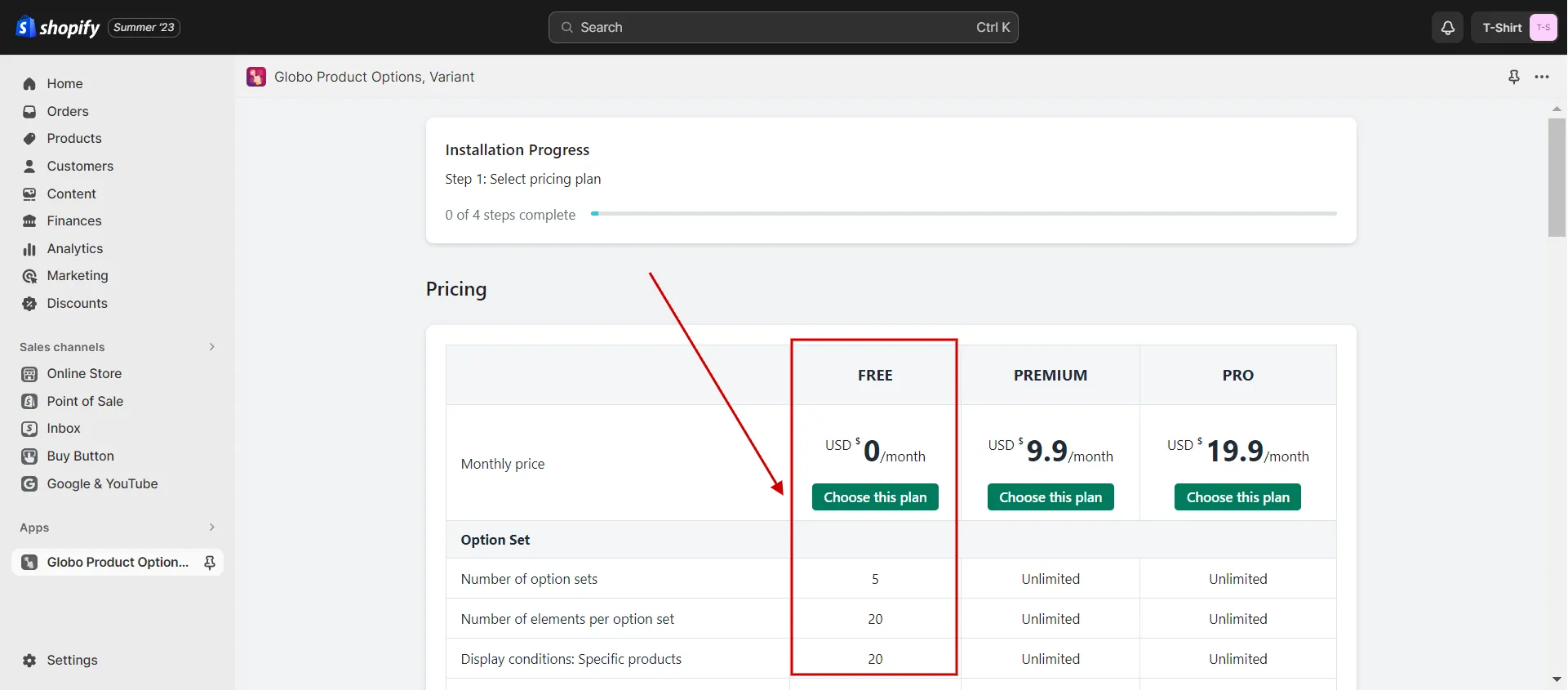1568x690 pixels.
Task: Choose the FREE plan
Action: 875,497
